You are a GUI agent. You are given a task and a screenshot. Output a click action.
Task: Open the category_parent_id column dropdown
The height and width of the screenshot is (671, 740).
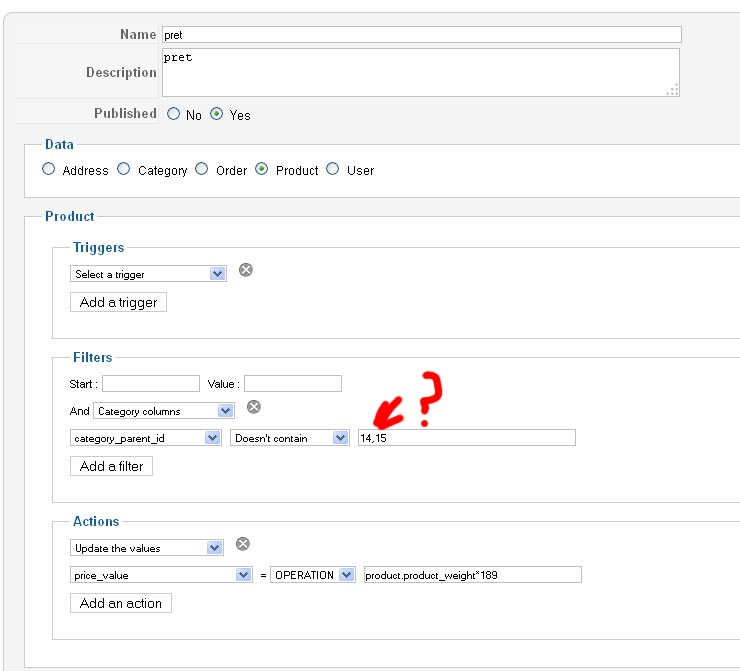146,438
